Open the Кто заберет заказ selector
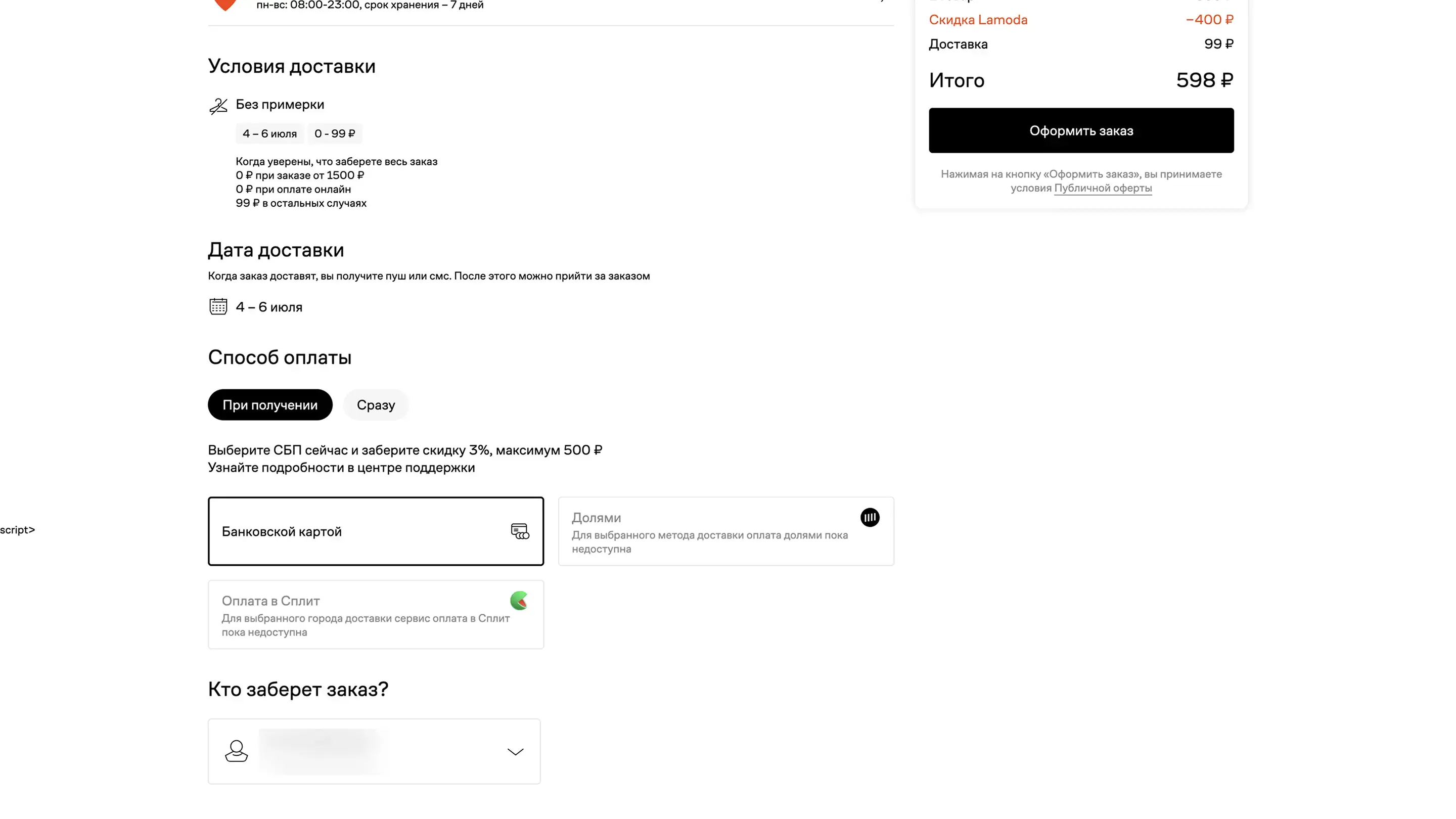Screen dimensions: 1456x819 click(x=373, y=751)
